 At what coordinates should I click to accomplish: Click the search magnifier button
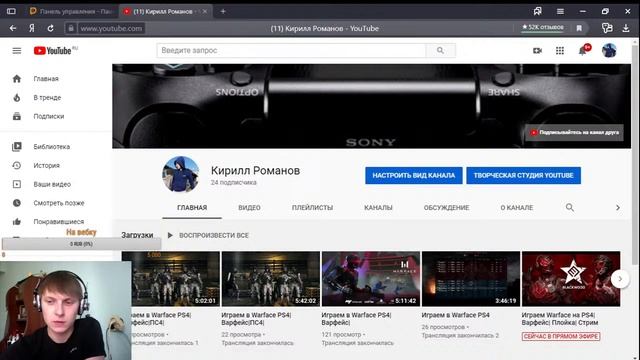tap(440, 51)
